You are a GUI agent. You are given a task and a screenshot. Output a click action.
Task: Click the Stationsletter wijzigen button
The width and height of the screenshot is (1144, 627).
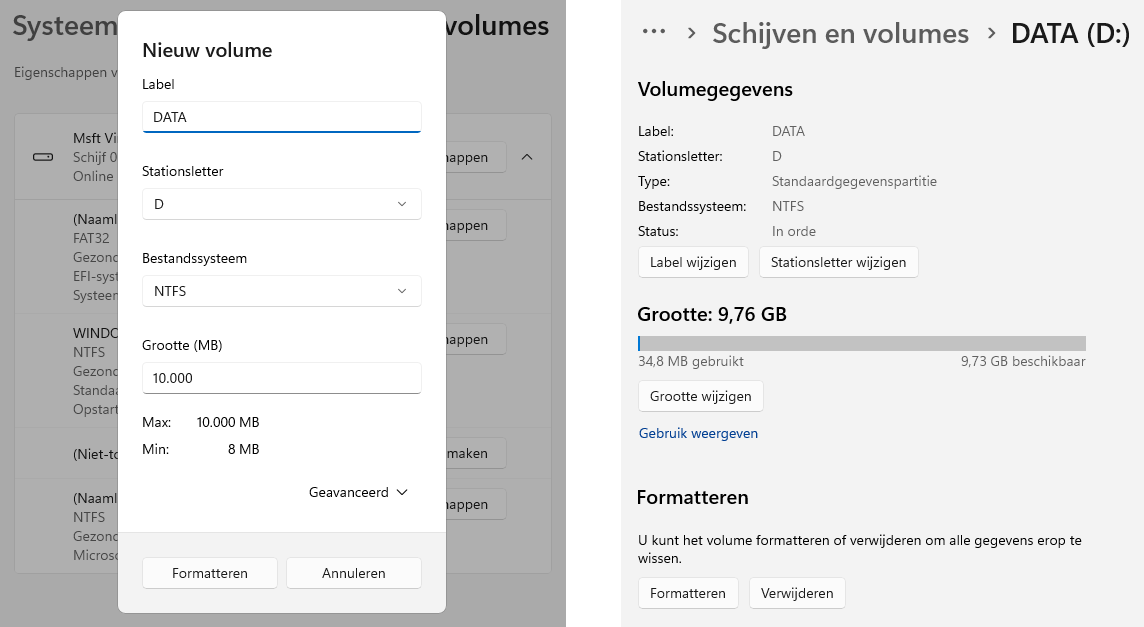click(838, 262)
